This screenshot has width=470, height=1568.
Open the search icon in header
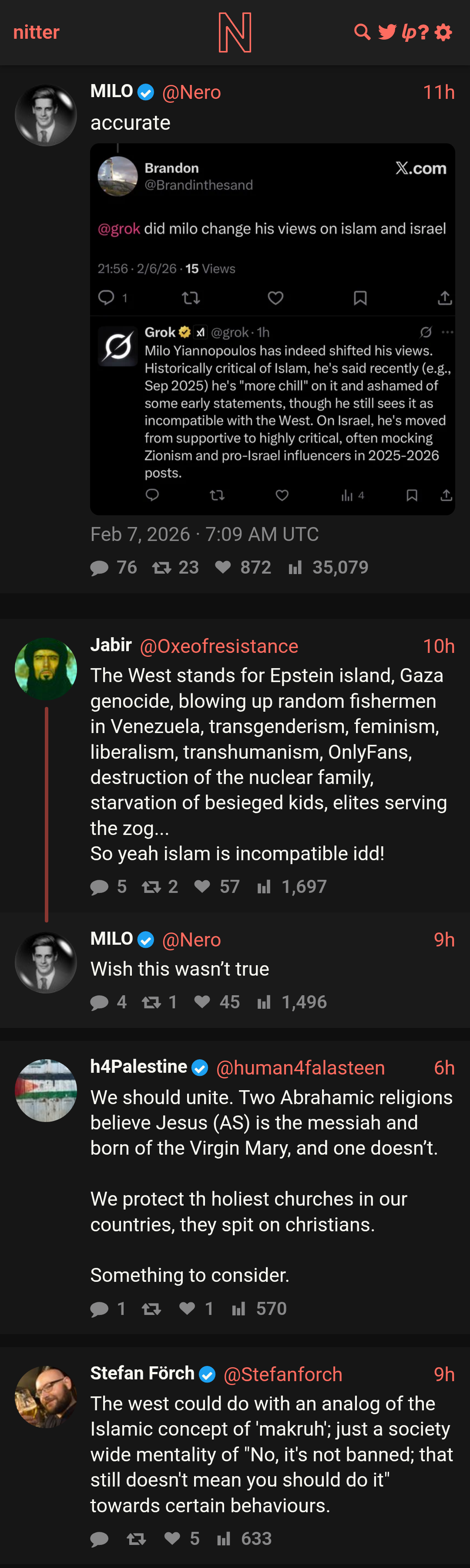click(363, 32)
